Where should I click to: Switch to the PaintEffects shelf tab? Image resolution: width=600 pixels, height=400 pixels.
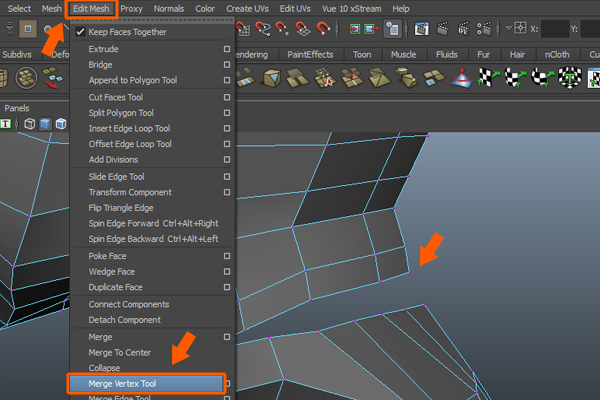pyautogui.click(x=310, y=54)
